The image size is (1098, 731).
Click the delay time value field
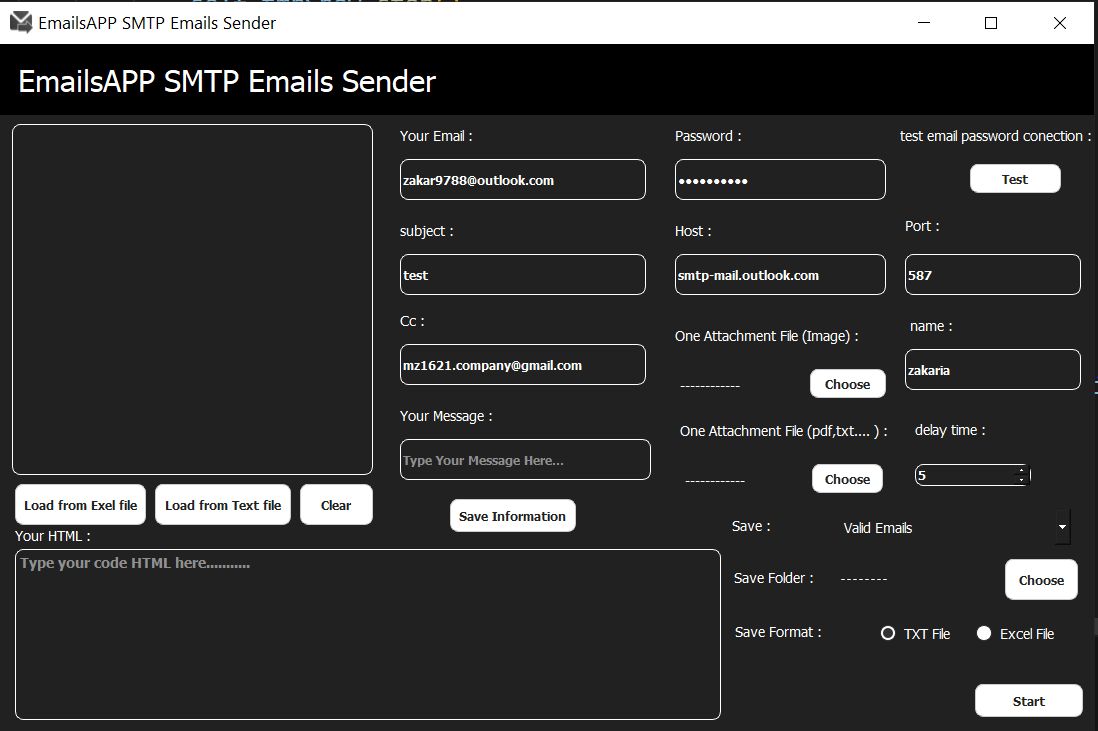click(x=966, y=475)
